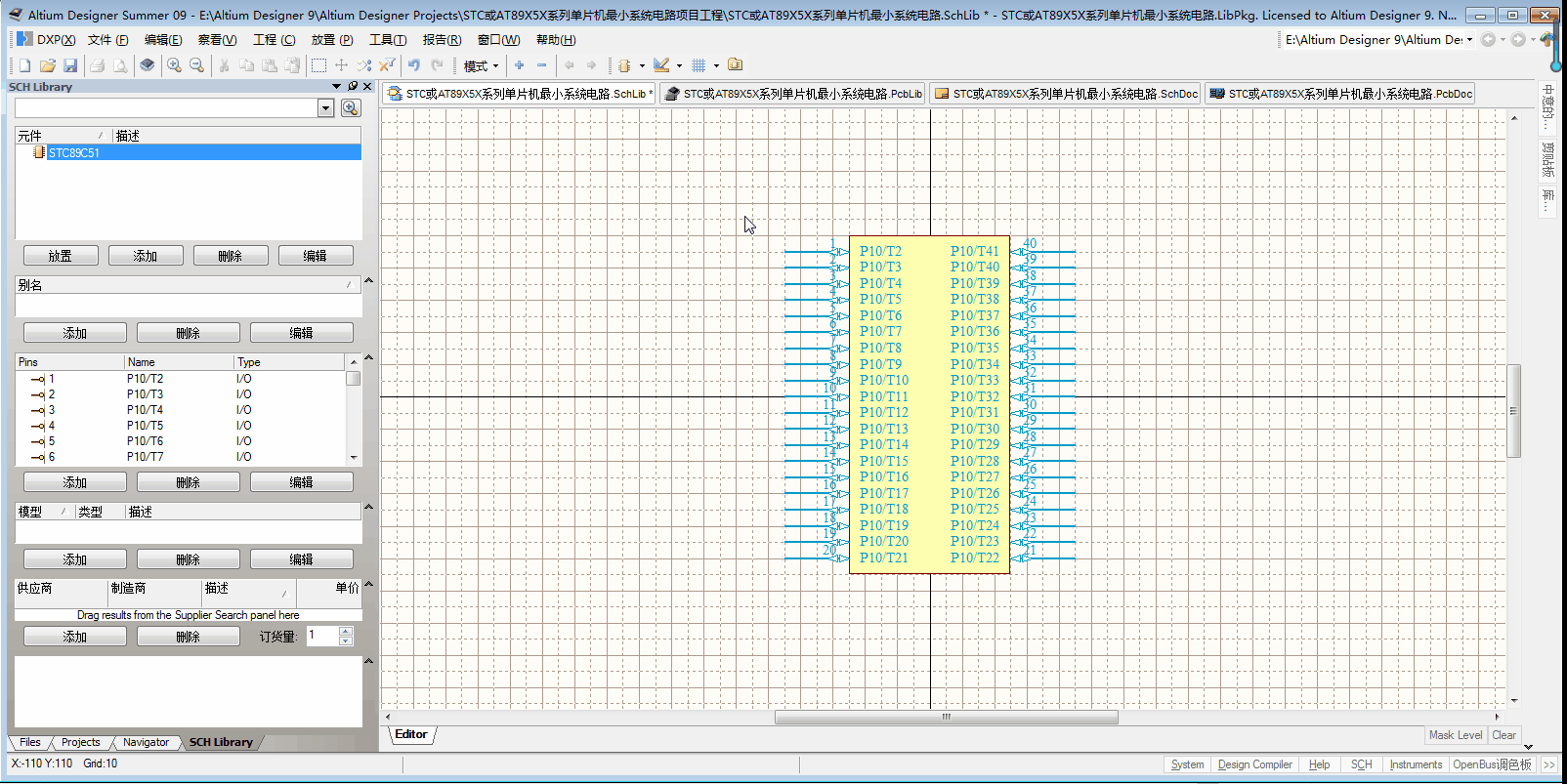This screenshot has width=1567, height=784.
Task: Click the component search magnifier in SCH Library
Action: tap(351, 108)
